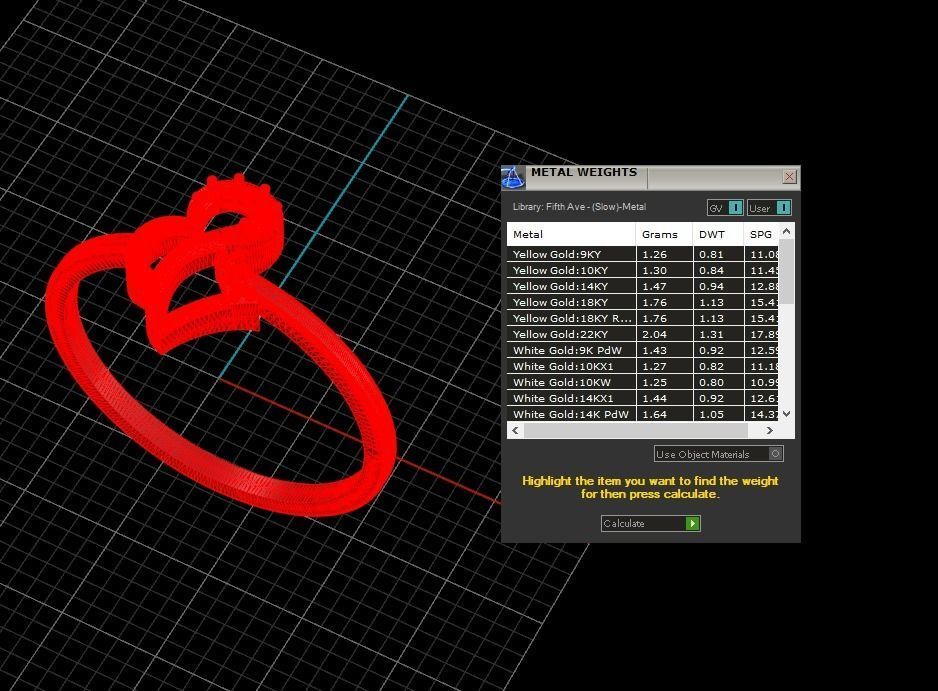Viewport: 938px width, 691px height.
Task: Click the Metal Weights cone icon
Action: click(513, 177)
